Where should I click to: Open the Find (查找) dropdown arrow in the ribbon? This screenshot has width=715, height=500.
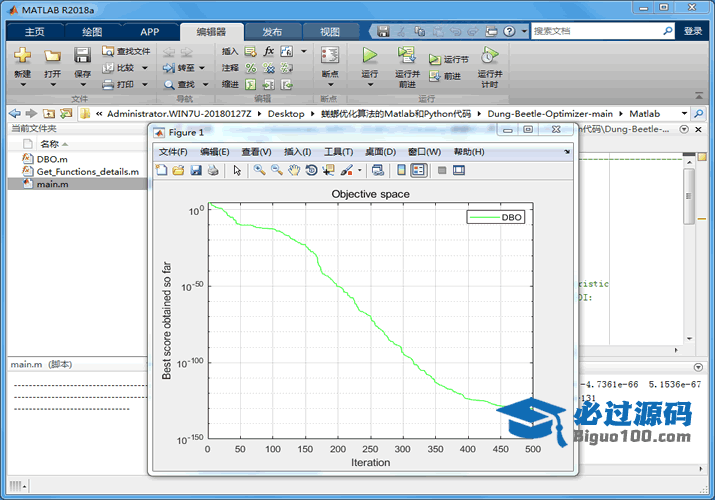(x=206, y=84)
